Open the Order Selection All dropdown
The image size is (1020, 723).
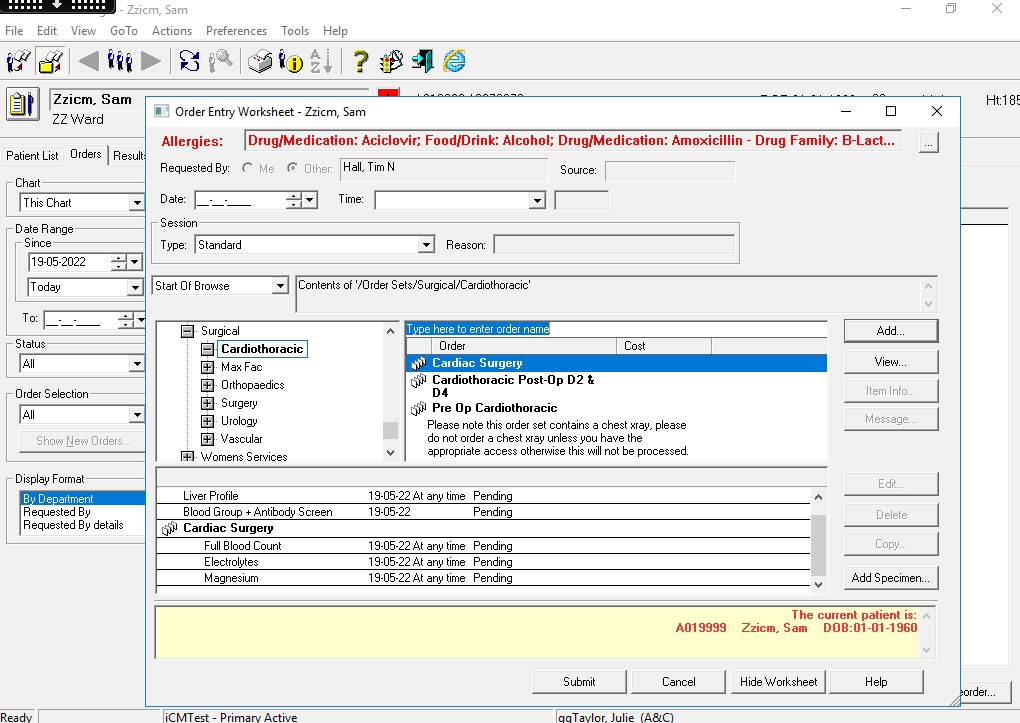[136, 415]
